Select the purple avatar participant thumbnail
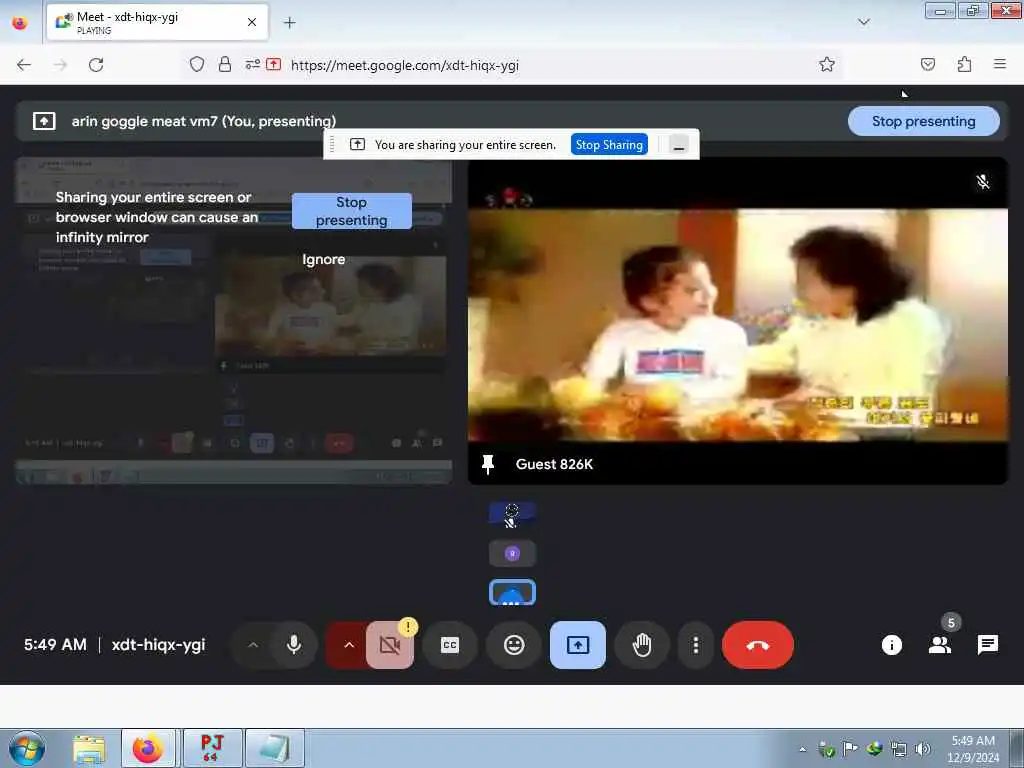 512,554
